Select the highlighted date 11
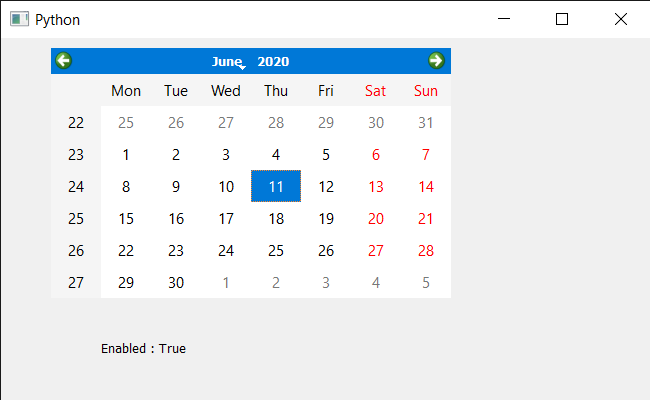 (276, 186)
